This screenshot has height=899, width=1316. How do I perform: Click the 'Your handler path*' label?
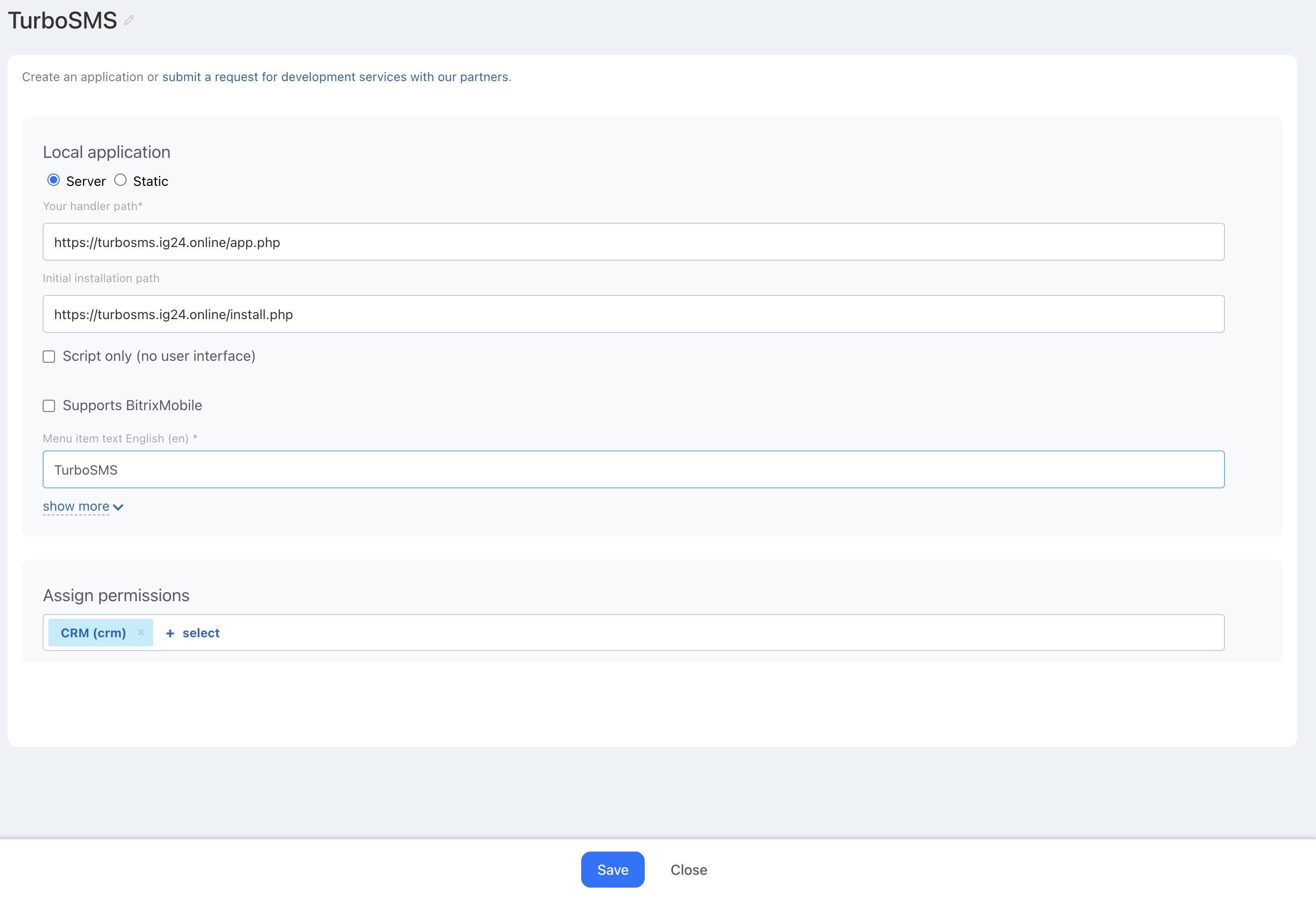coord(93,206)
